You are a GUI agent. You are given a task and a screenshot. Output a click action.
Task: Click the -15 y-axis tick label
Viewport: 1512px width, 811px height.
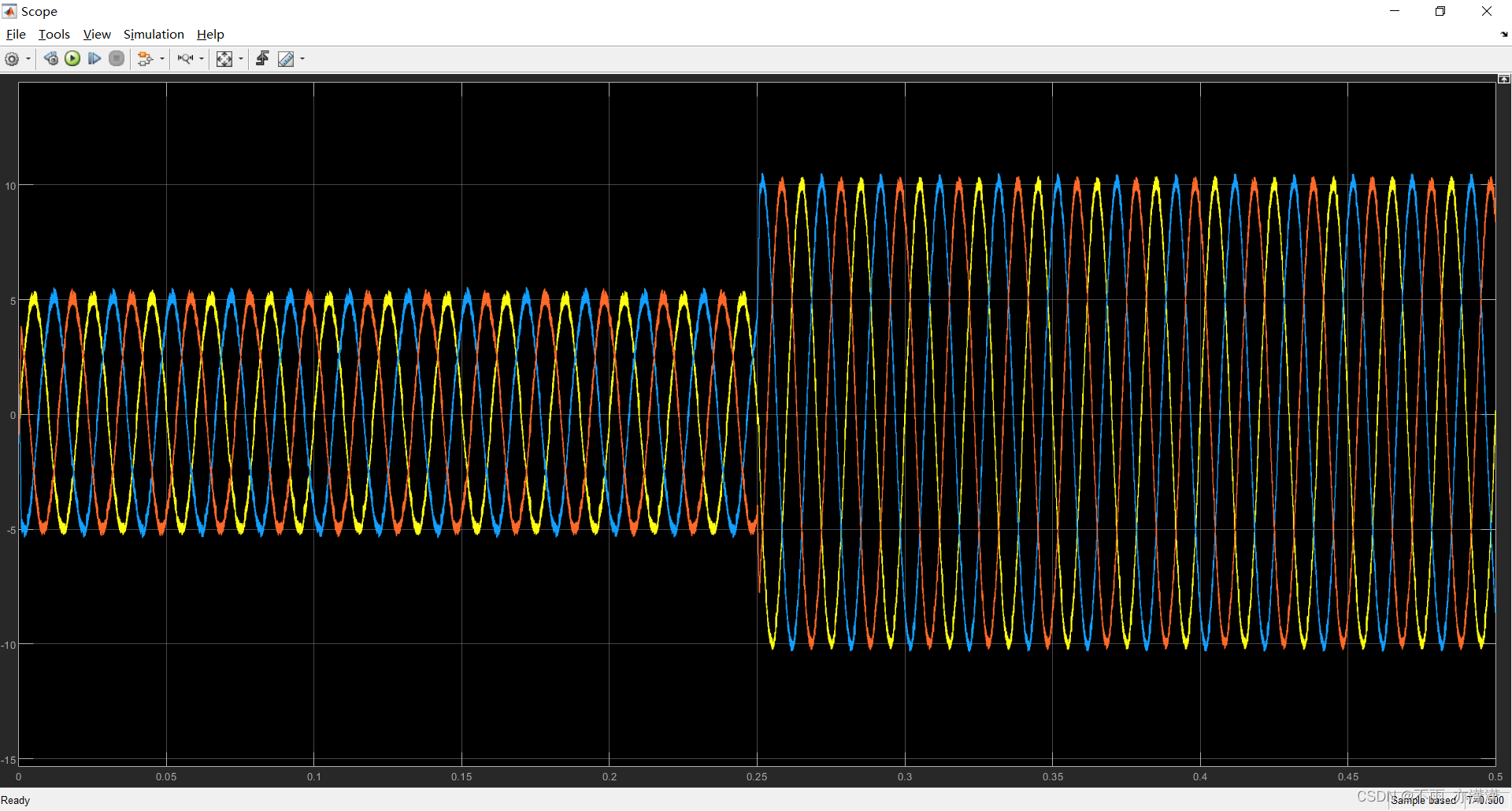(9, 760)
